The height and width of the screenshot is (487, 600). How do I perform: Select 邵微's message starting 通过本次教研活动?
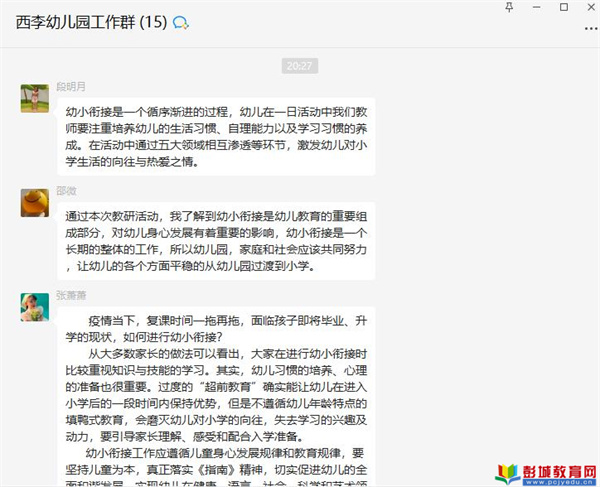(x=216, y=241)
